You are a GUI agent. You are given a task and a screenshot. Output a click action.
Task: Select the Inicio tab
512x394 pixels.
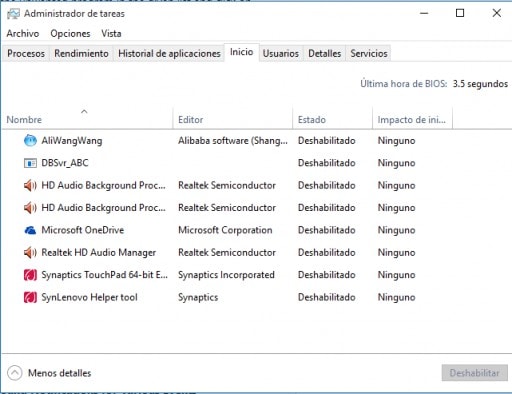(242, 52)
